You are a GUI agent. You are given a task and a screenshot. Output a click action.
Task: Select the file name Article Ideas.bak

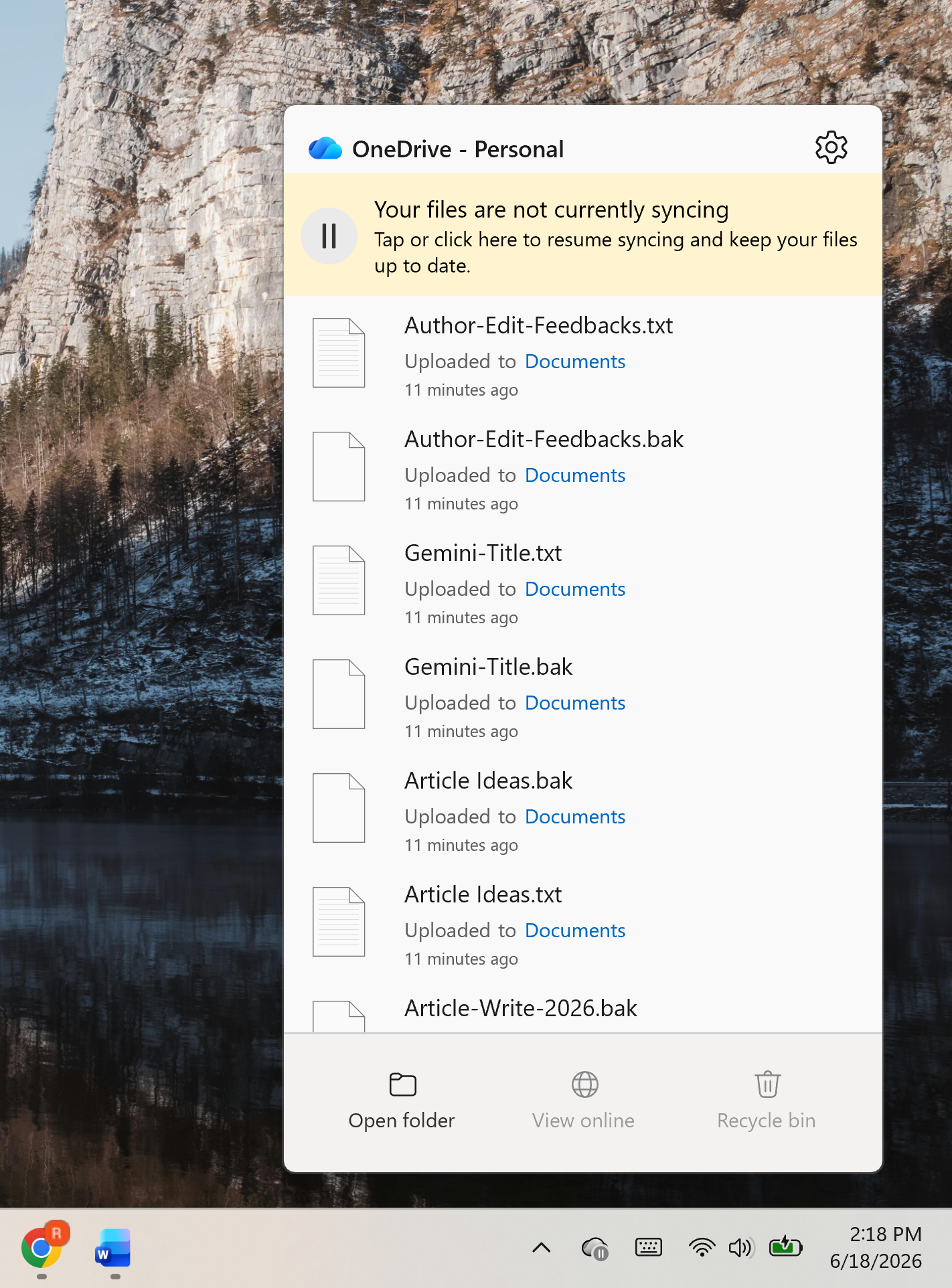click(x=489, y=781)
